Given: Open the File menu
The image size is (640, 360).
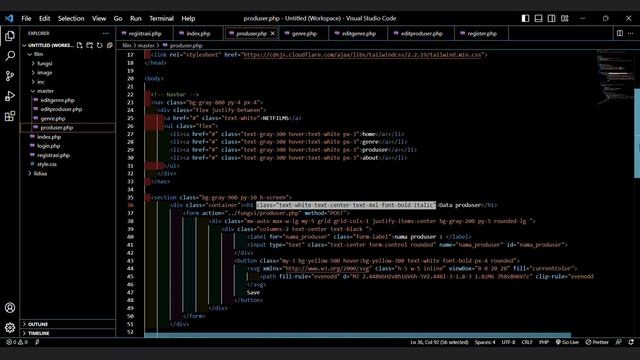Looking at the screenshot, I should [x=26, y=18].
